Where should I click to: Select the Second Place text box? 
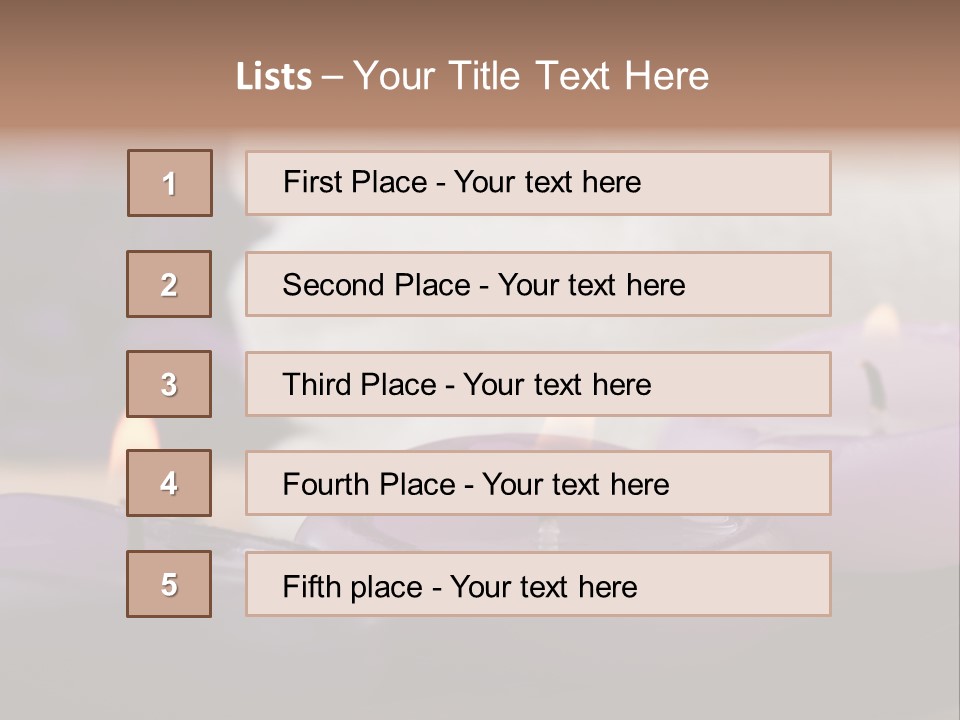484,285
